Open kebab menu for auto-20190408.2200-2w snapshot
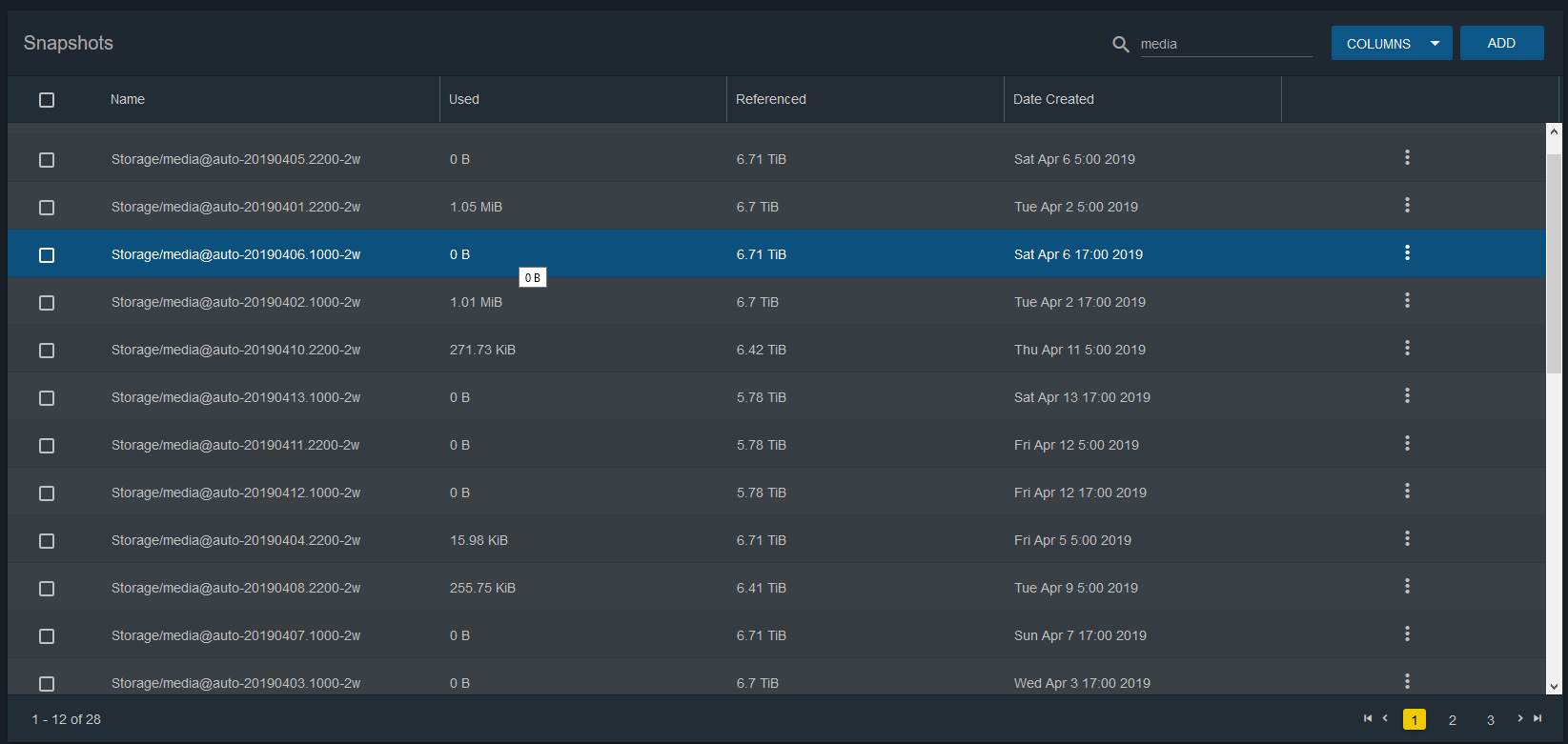The width and height of the screenshot is (1568, 744). [x=1407, y=587]
